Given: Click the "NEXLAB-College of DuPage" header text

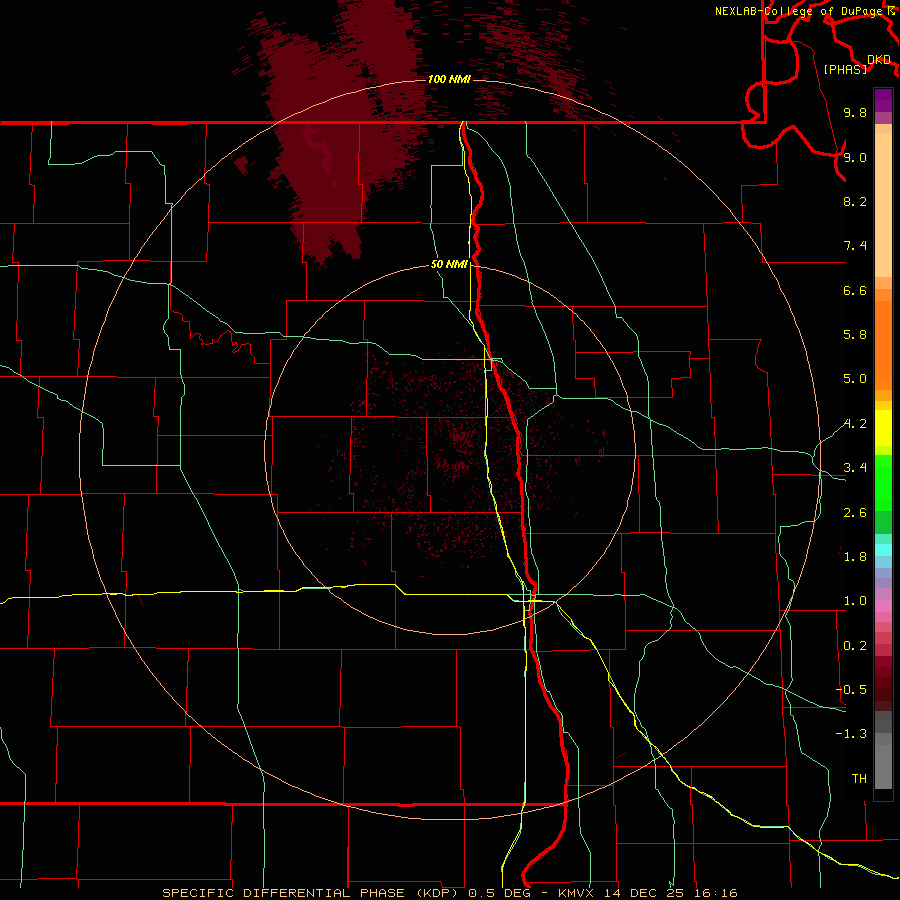Looking at the screenshot, I should point(800,11).
